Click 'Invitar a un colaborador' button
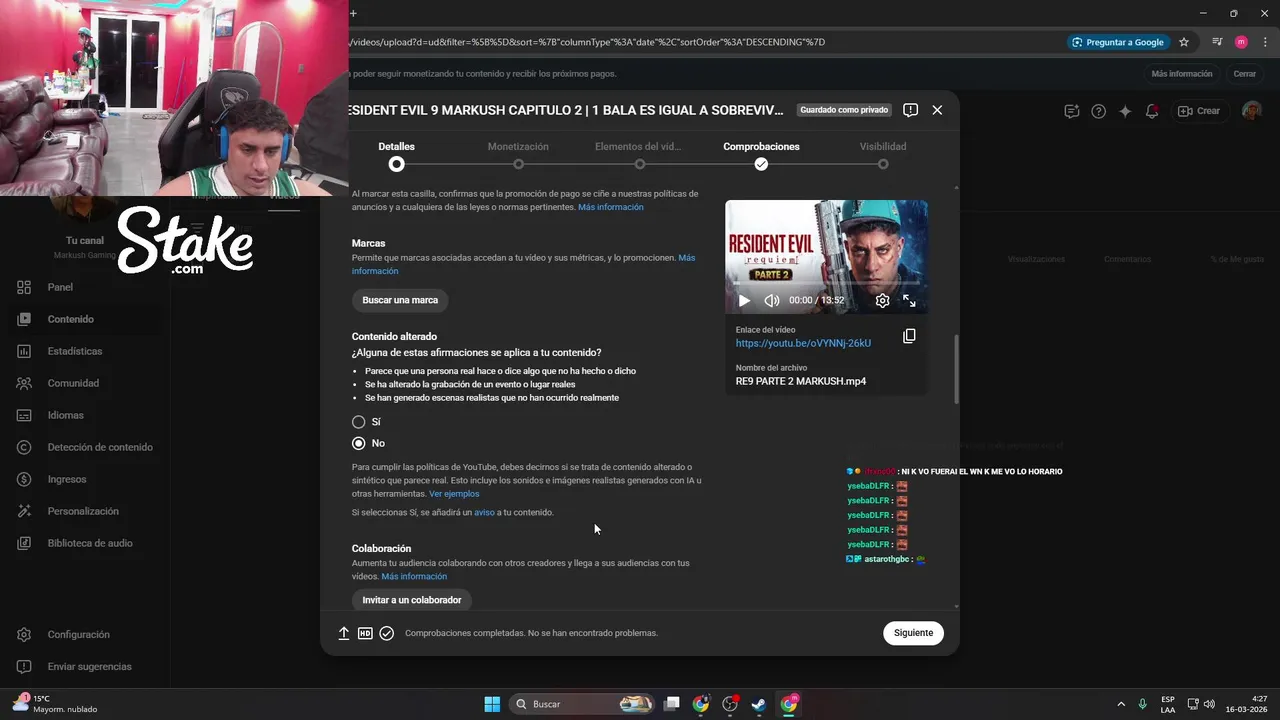1280x720 pixels. tap(412, 600)
